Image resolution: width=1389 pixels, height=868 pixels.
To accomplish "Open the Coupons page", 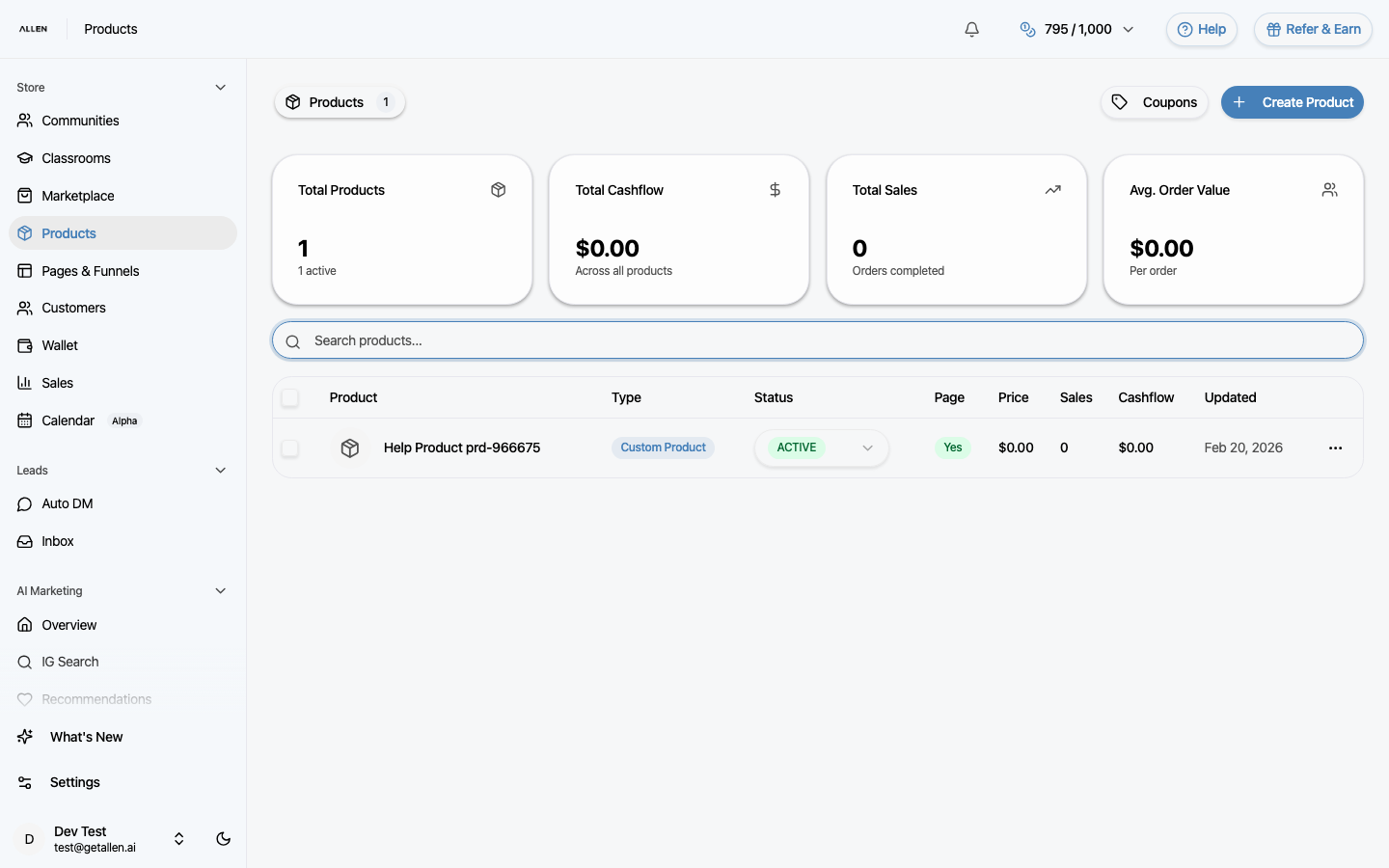I will click(1155, 102).
